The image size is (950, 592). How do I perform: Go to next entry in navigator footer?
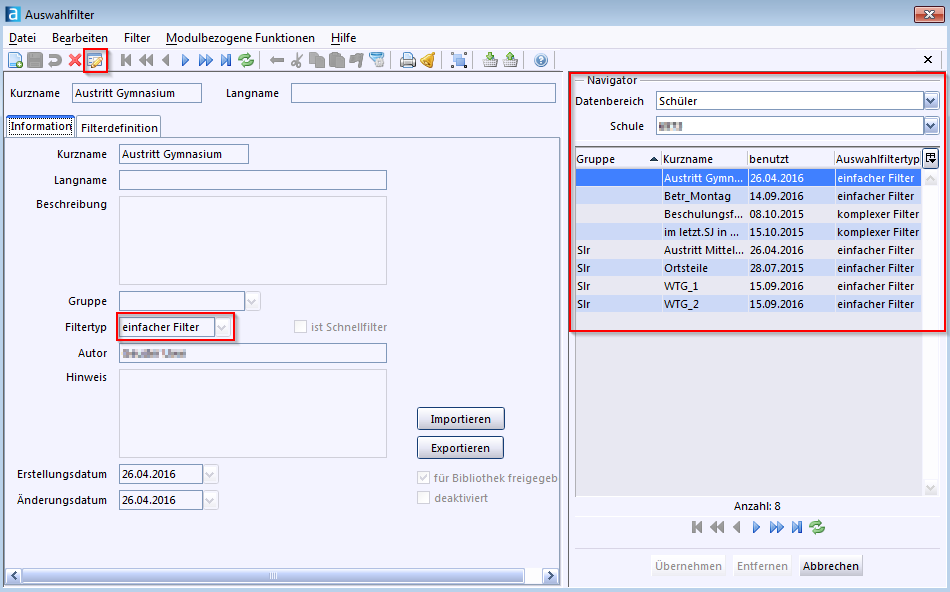(x=756, y=527)
